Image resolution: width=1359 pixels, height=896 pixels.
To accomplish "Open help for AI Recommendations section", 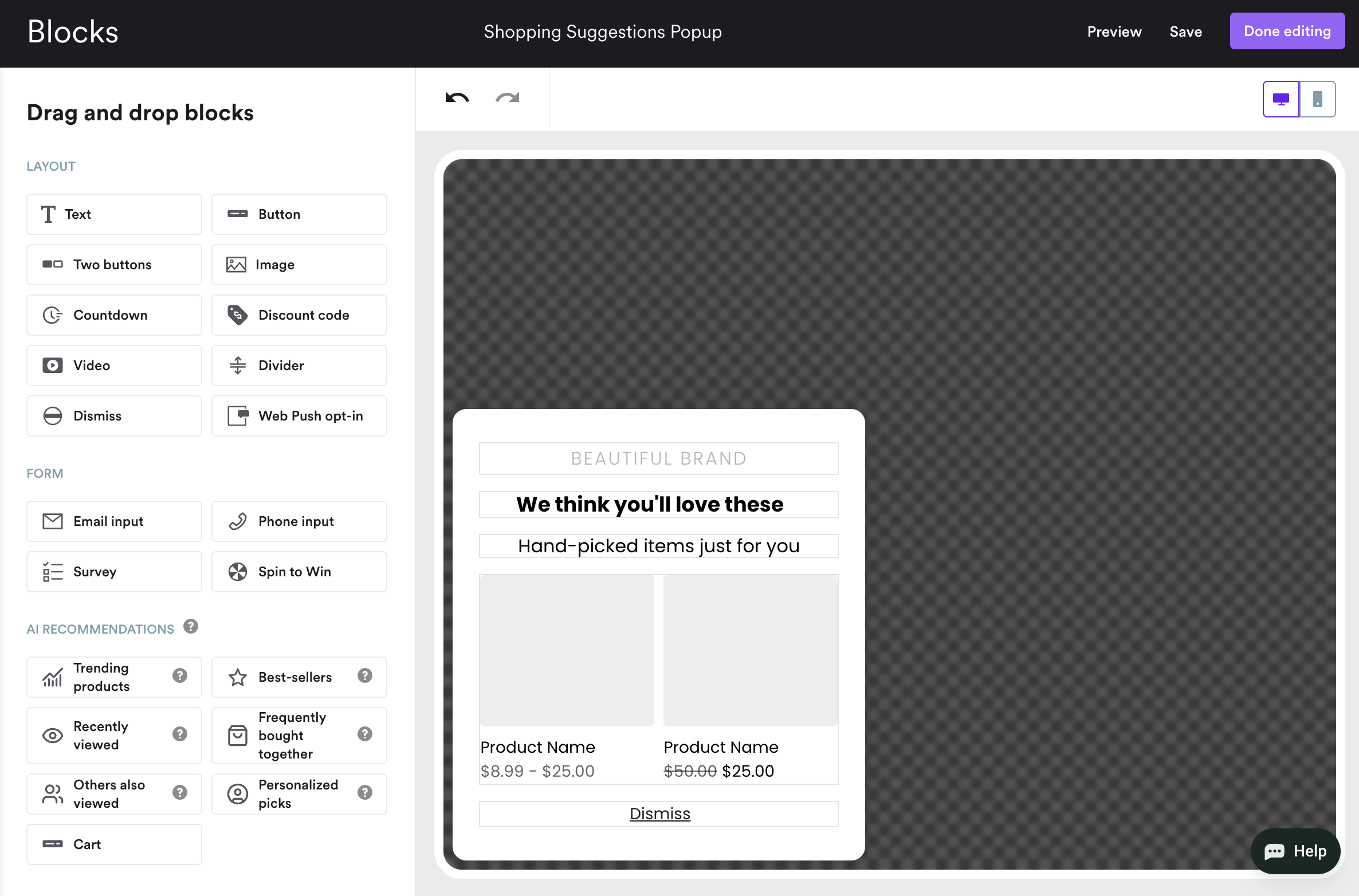I will 191,626.
